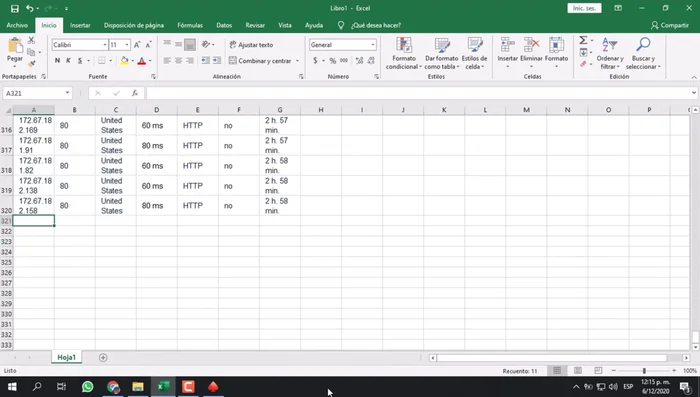Viewport: 700px width, 397px height.
Task: Center cell text horizontally
Action: click(x=178, y=61)
